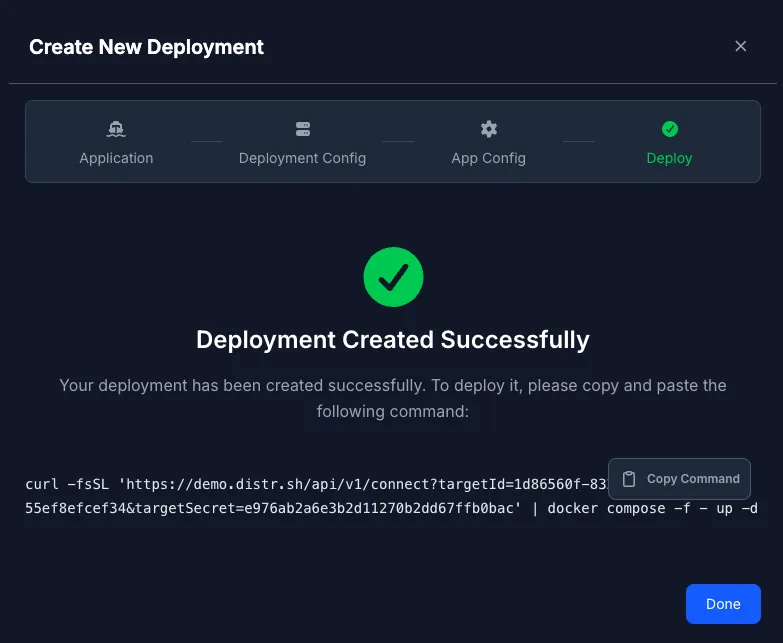Click the Copy Command button
Screen dimensions: 783x643
[679, 479]
